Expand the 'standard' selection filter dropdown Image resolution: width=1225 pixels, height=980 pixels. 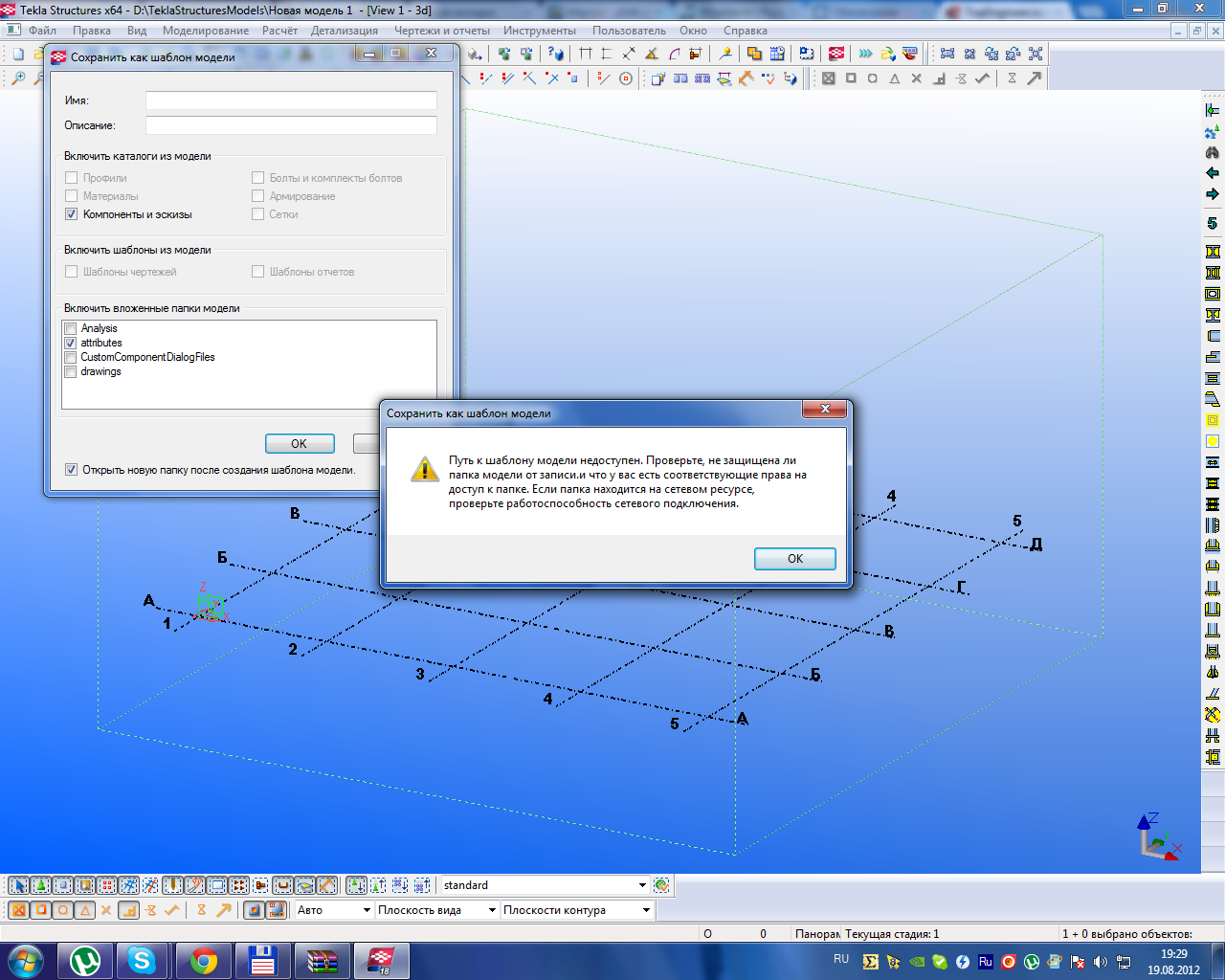(x=642, y=885)
